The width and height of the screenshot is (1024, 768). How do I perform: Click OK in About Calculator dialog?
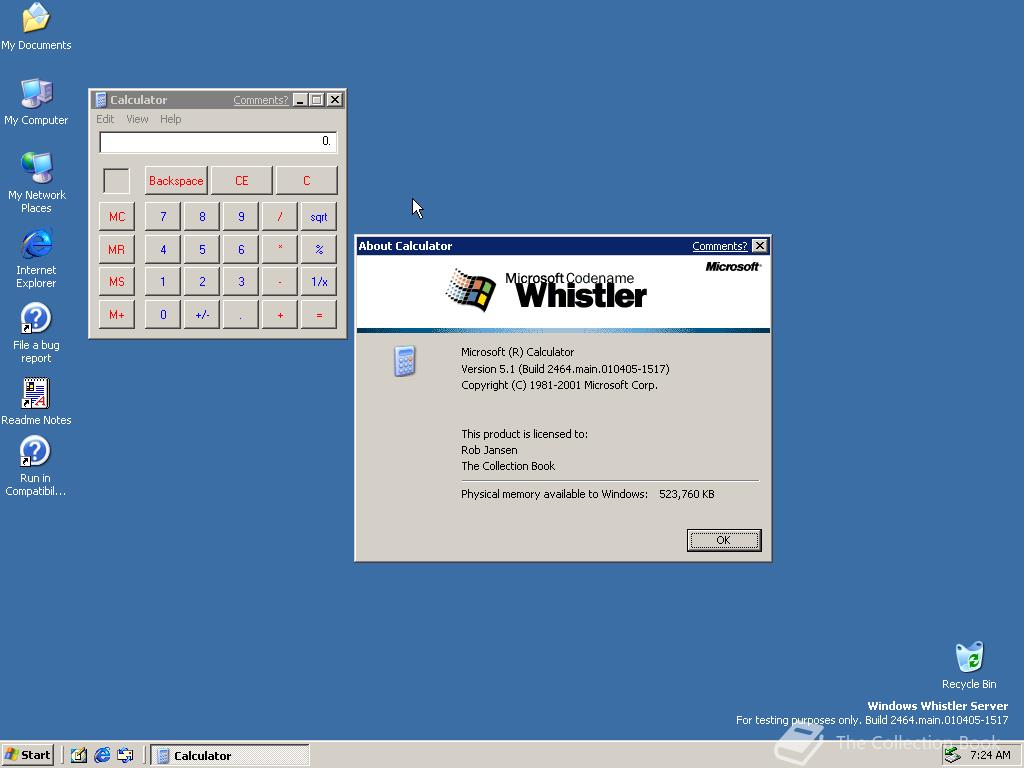724,540
